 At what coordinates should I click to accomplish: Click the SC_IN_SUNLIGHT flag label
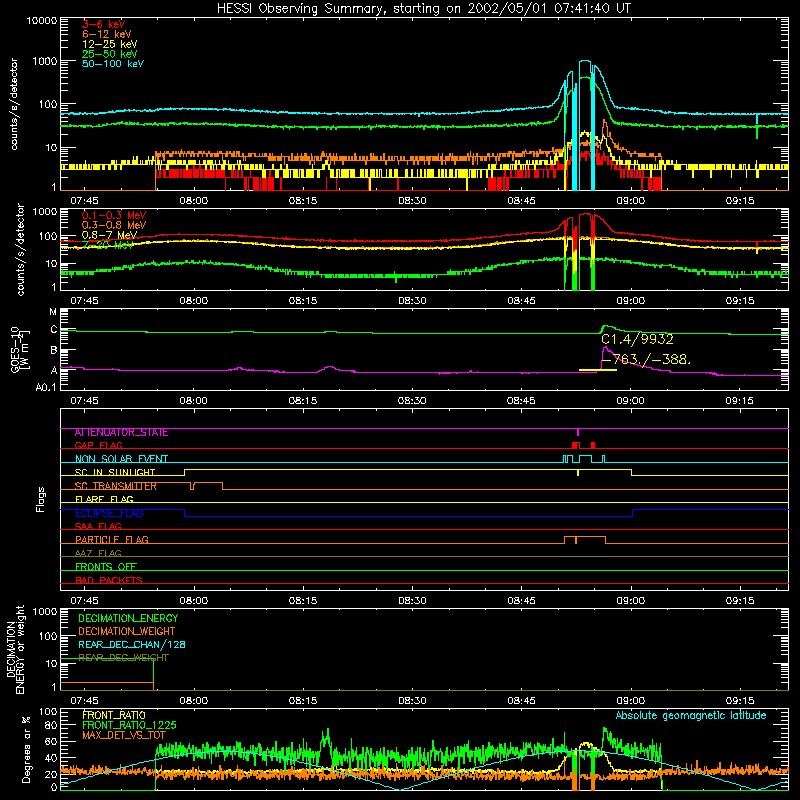(x=115, y=472)
